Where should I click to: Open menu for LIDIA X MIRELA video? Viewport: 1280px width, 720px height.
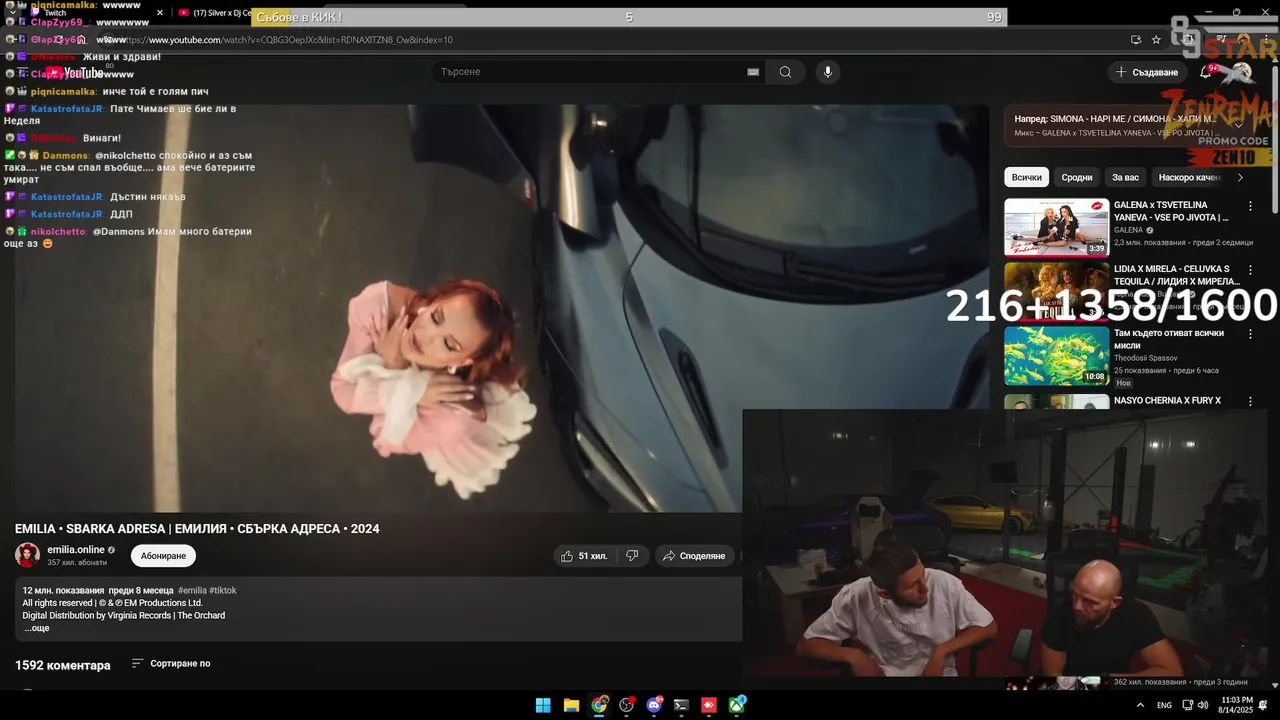point(1250,270)
